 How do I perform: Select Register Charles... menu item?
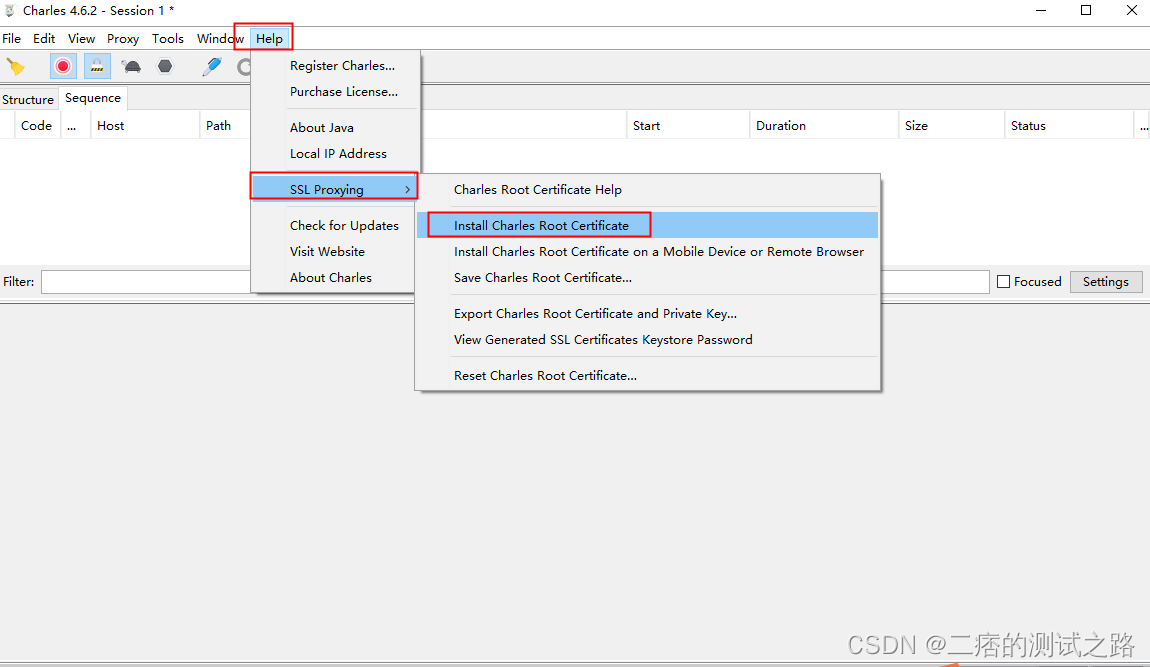pos(336,65)
